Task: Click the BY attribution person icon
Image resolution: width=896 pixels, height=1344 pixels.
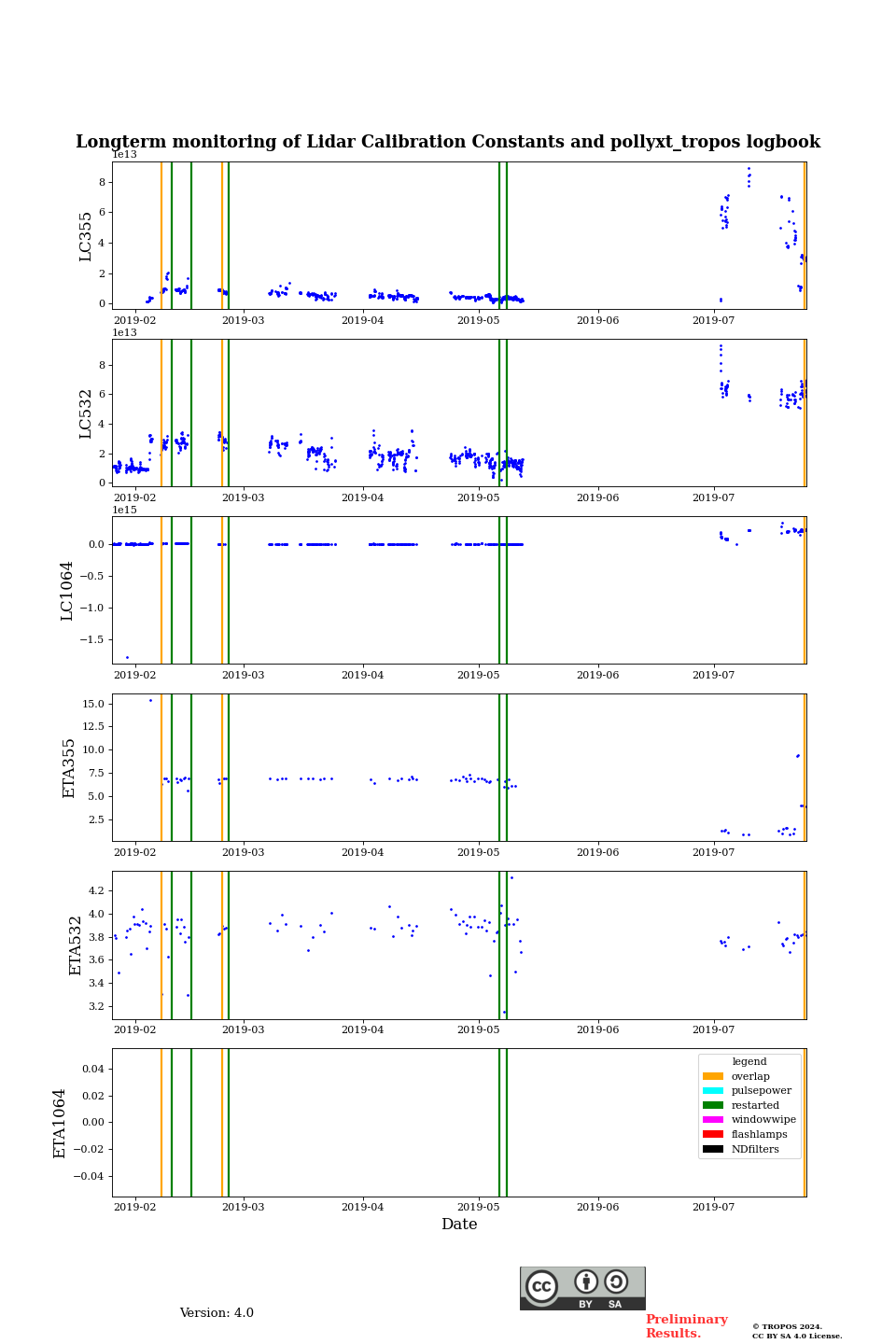Action: [x=586, y=1282]
